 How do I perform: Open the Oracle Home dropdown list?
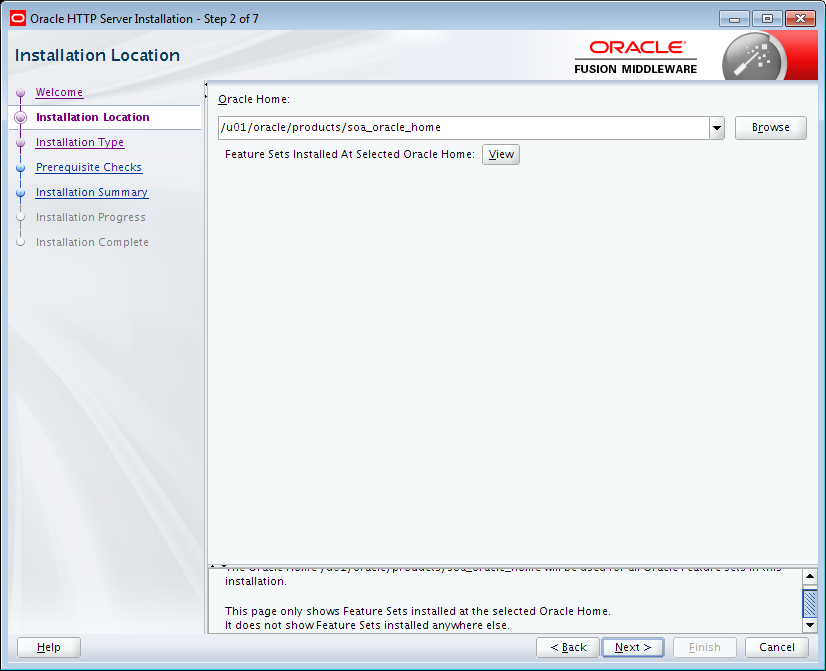click(717, 128)
